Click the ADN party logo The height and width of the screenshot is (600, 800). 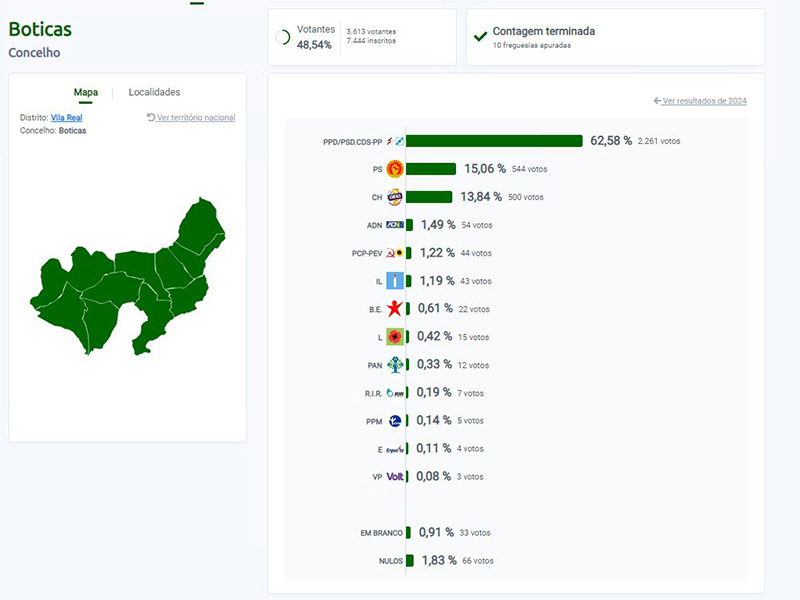coord(395,225)
